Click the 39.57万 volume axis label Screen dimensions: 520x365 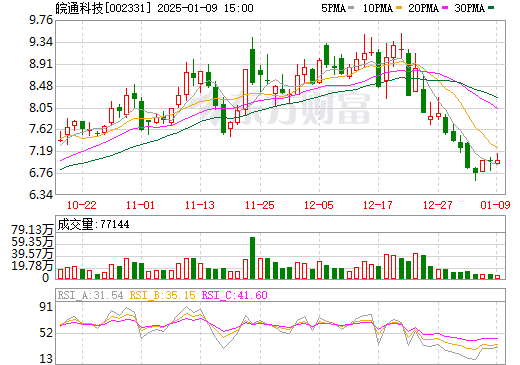click(x=32, y=254)
